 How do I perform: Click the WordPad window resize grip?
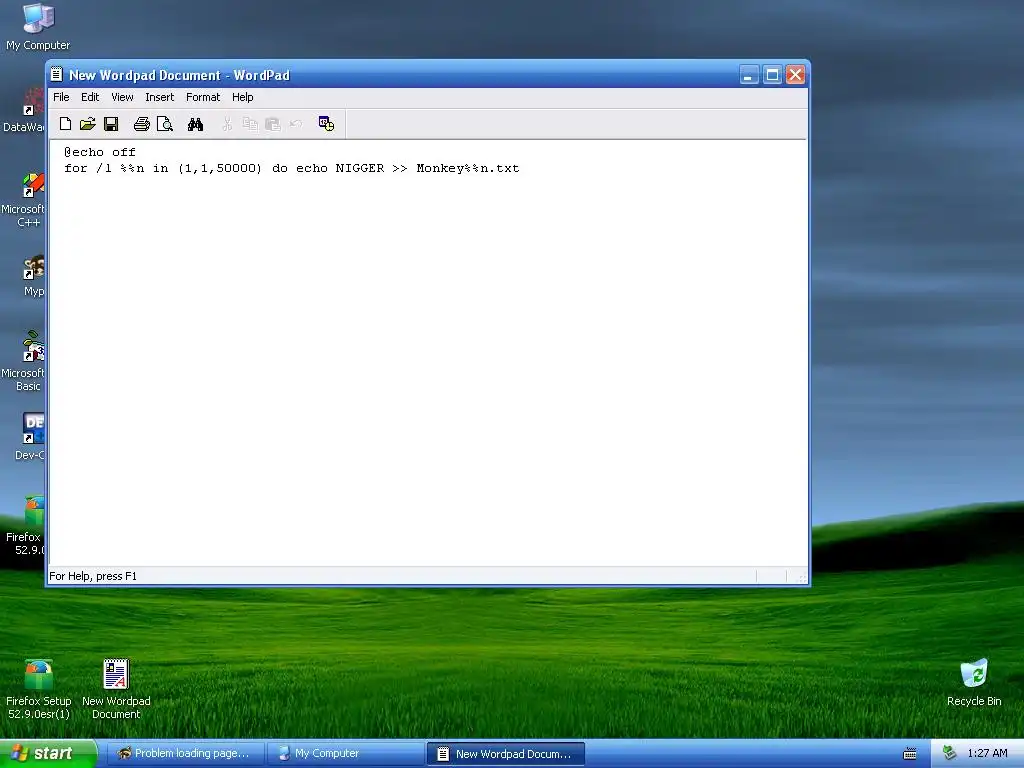pyautogui.click(x=802, y=577)
